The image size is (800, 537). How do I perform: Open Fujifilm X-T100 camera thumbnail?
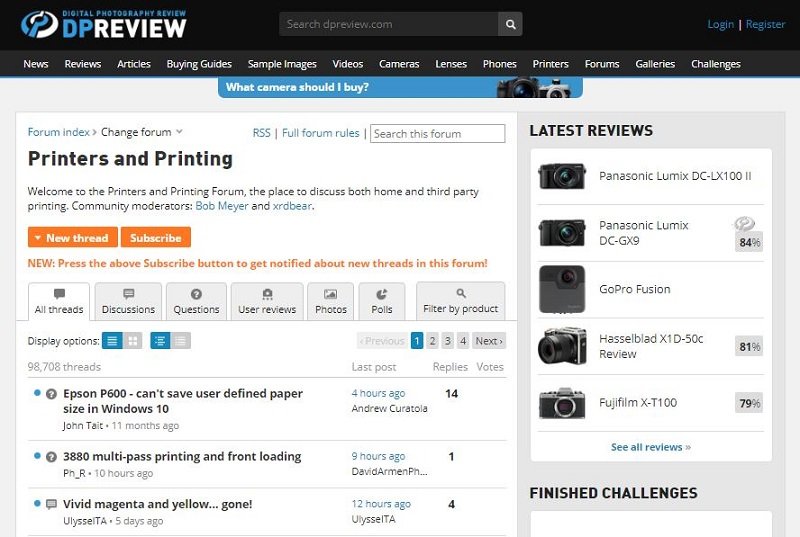point(562,403)
